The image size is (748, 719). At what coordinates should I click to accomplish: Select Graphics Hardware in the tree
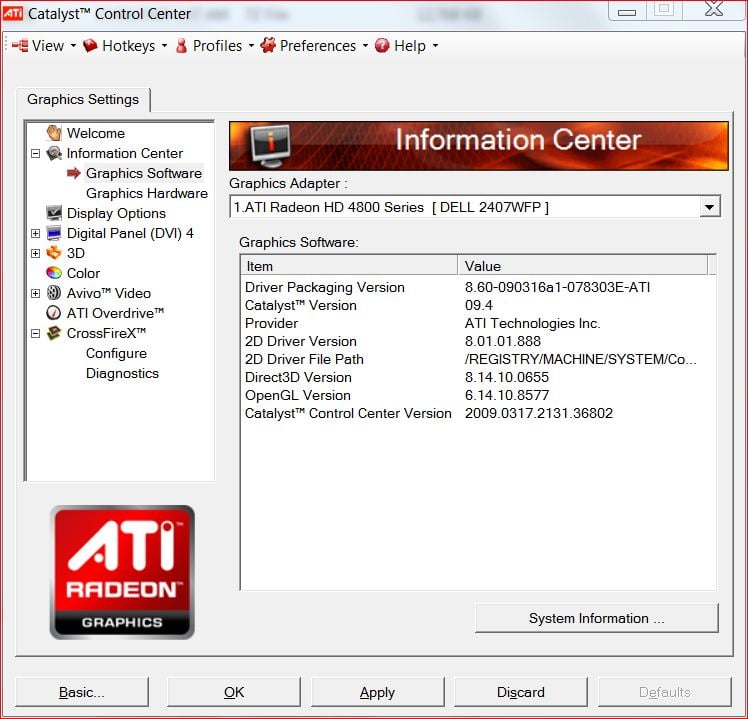coord(146,193)
